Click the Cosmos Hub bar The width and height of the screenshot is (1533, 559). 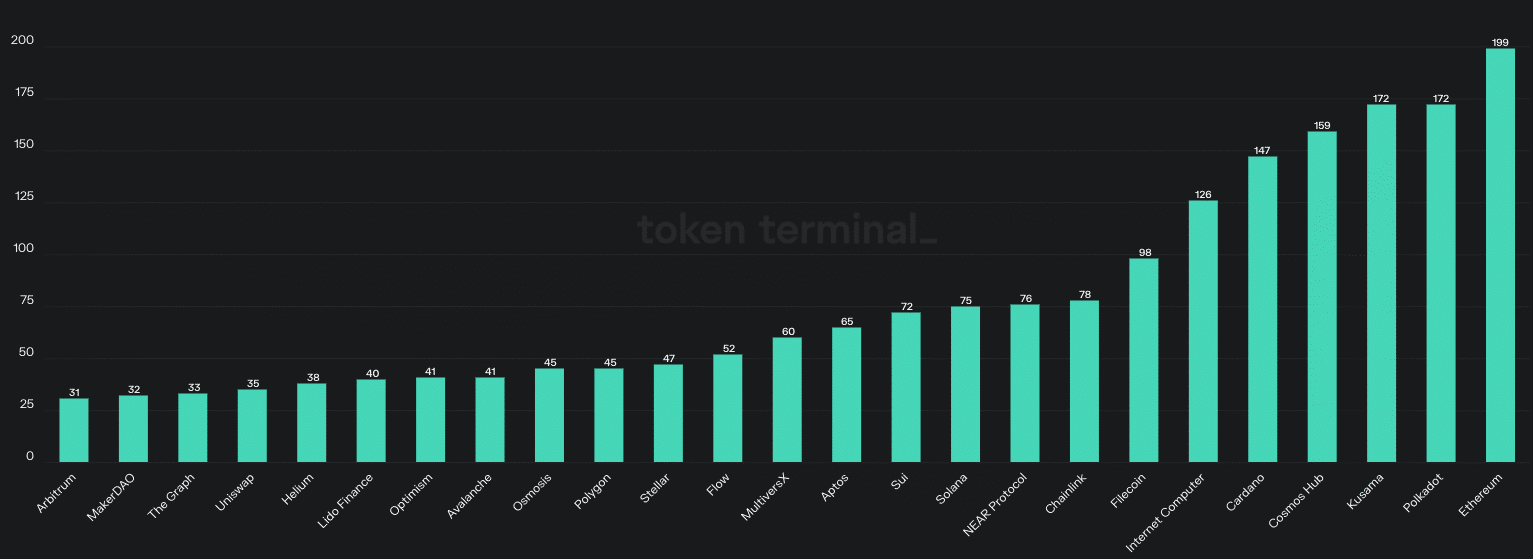tap(1322, 296)
